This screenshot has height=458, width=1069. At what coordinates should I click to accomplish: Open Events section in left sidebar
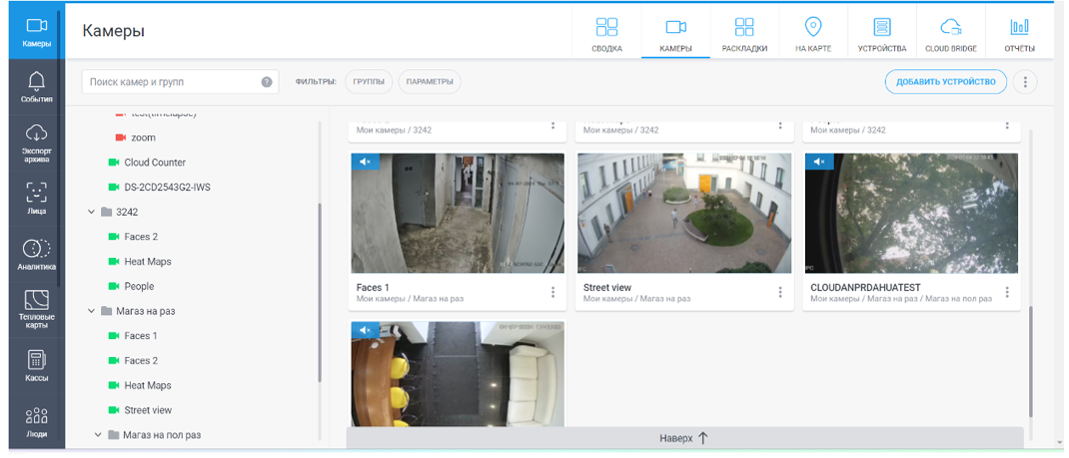[x=36, y=87]
